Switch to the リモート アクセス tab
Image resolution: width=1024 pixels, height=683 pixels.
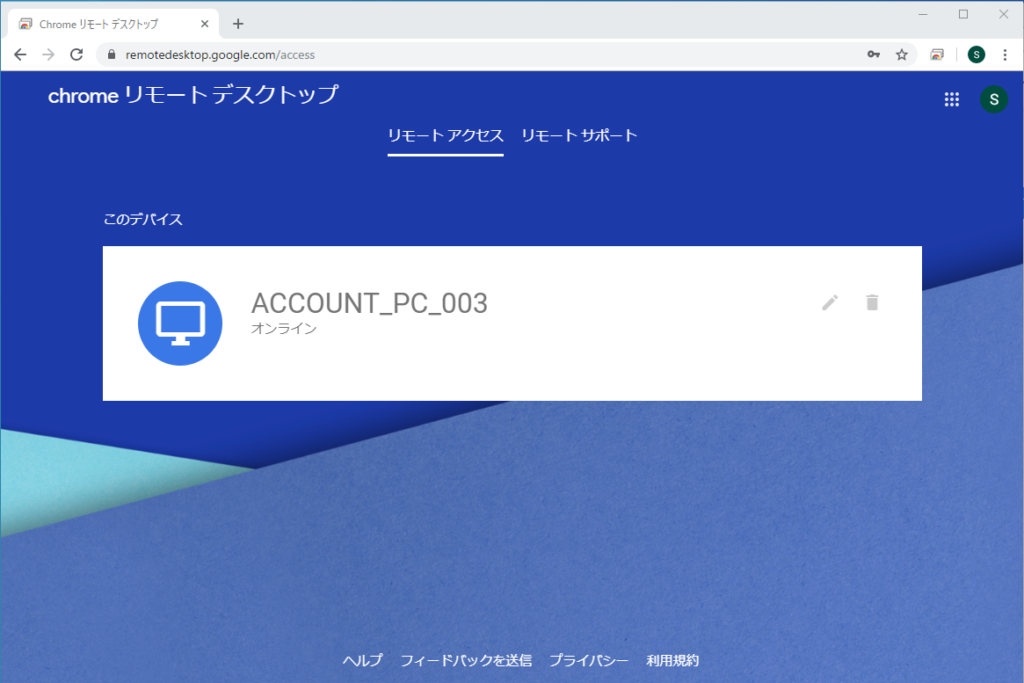pyautogui.click(x=445, y=136)
